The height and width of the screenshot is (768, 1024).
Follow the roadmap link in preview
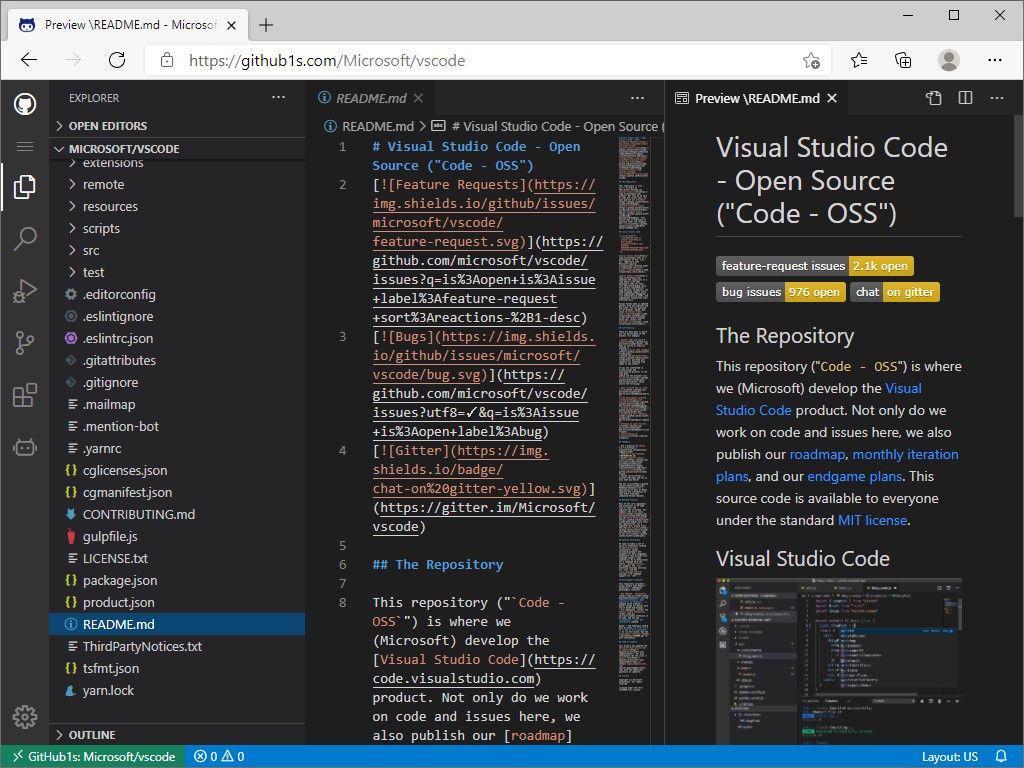[817, 454]
